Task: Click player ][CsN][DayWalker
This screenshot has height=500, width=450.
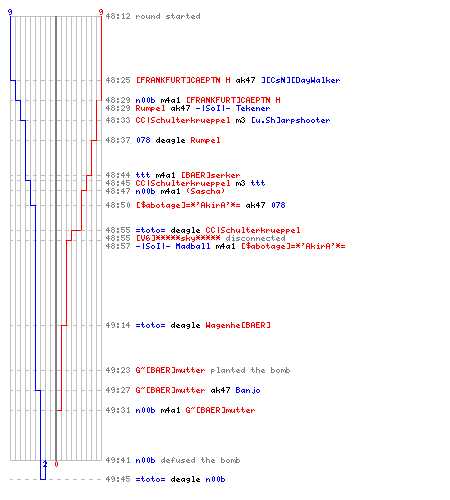Action: [300, 80]
